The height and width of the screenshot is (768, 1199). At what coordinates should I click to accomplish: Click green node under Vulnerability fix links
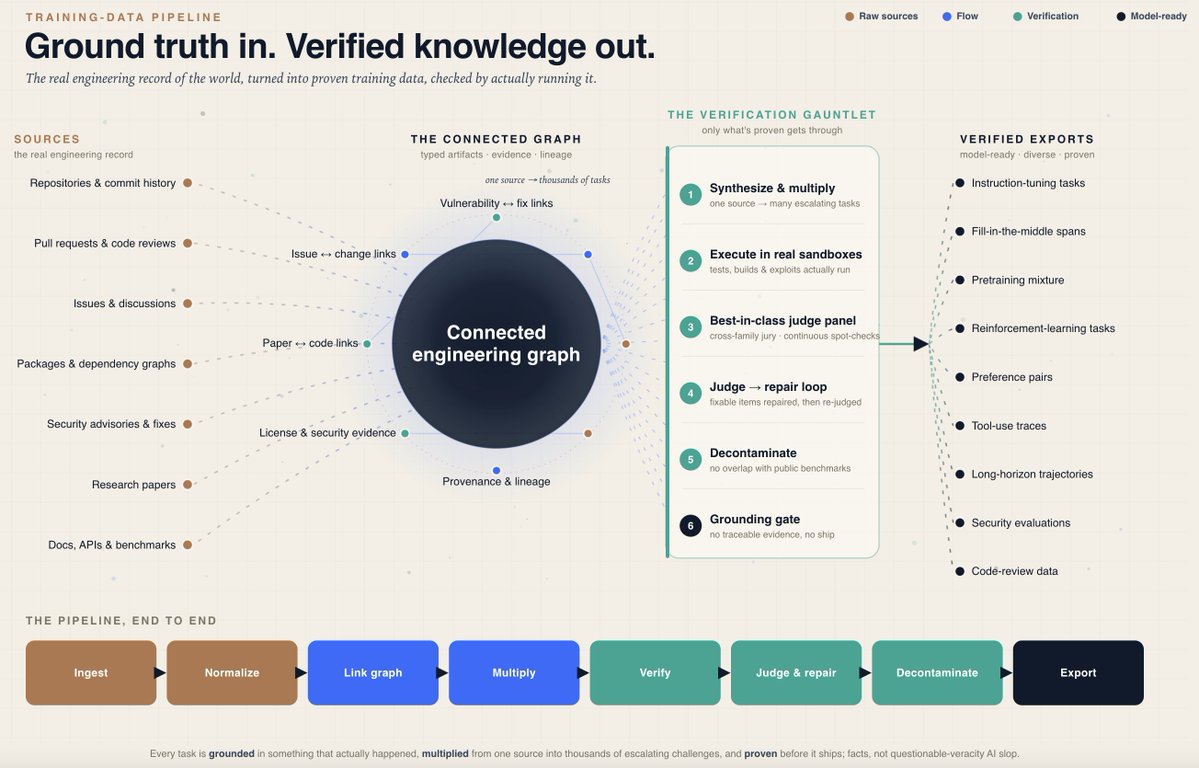coord(496,217)
